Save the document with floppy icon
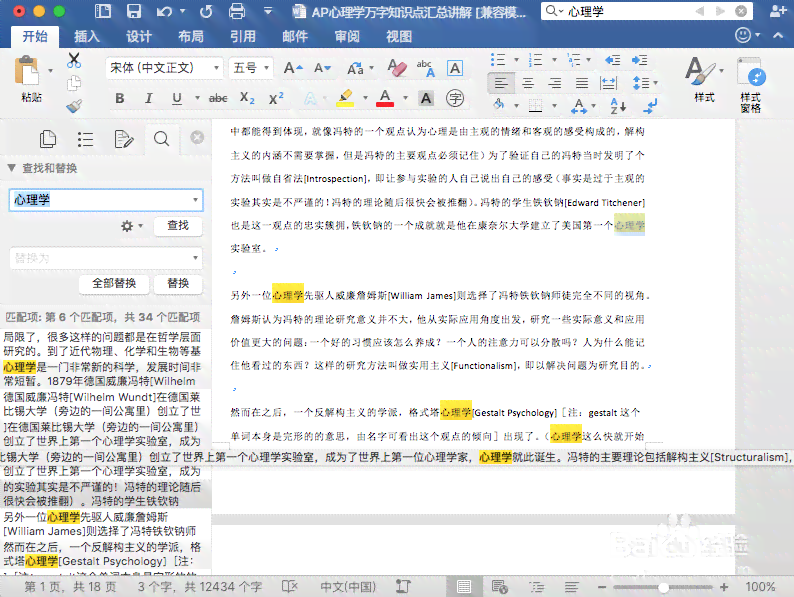Image resolution: width=794 pixels, height=597 pixels. (x=134, y=11)
